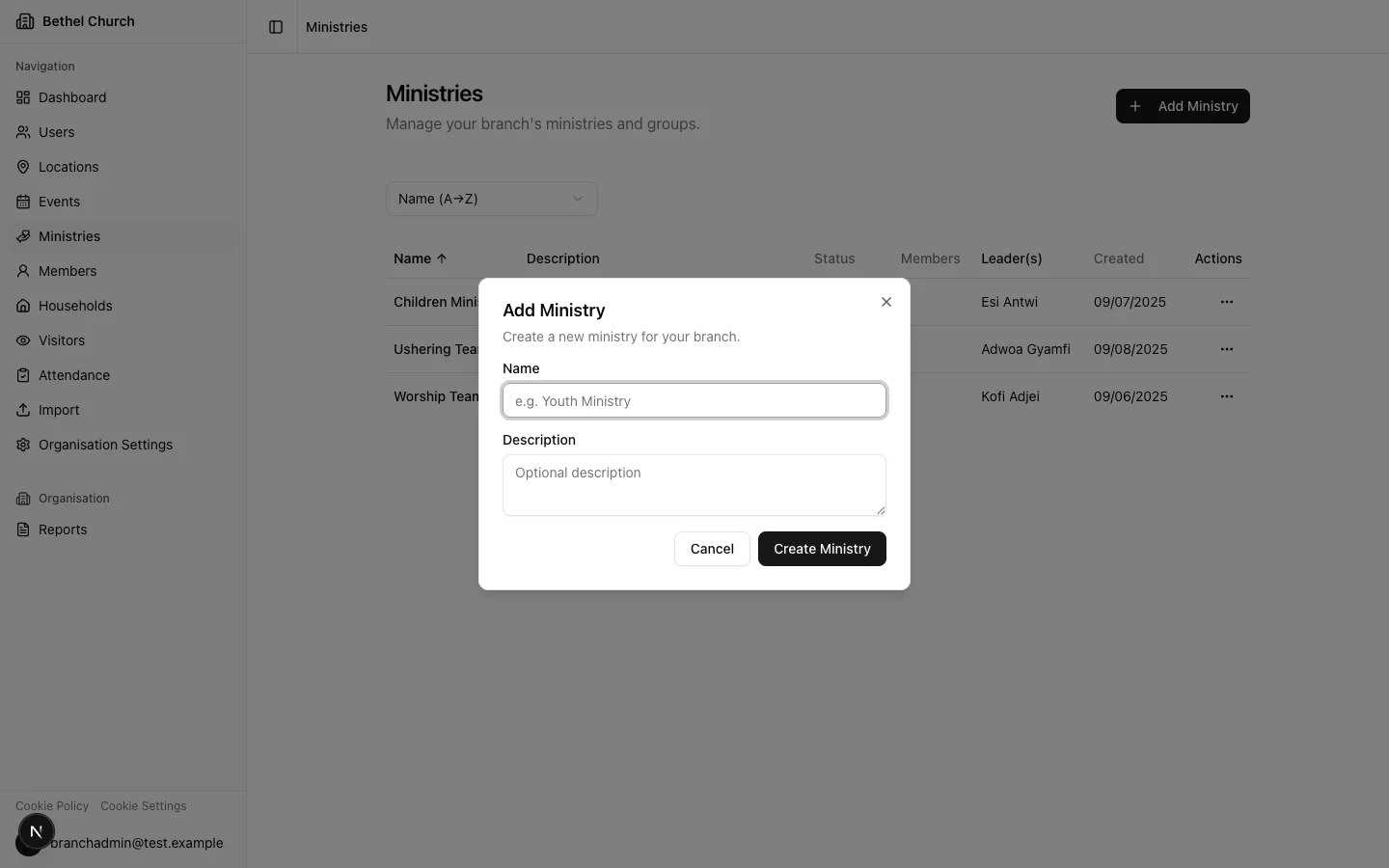Click leader name Adwoa Gyamfi
Screen dimensions: 1389x868
point(1025,349)
